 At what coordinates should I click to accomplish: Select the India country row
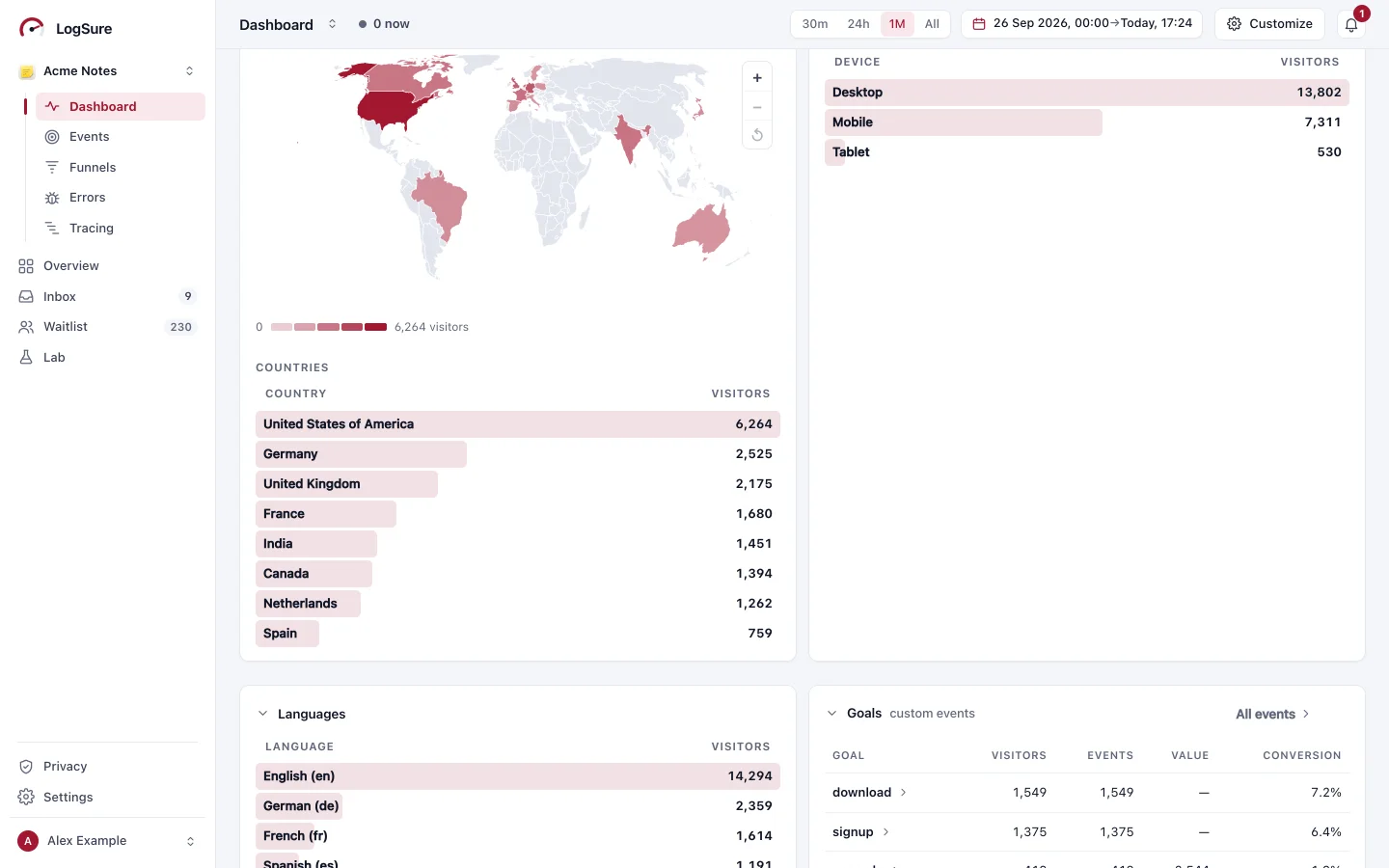(518, 544)
